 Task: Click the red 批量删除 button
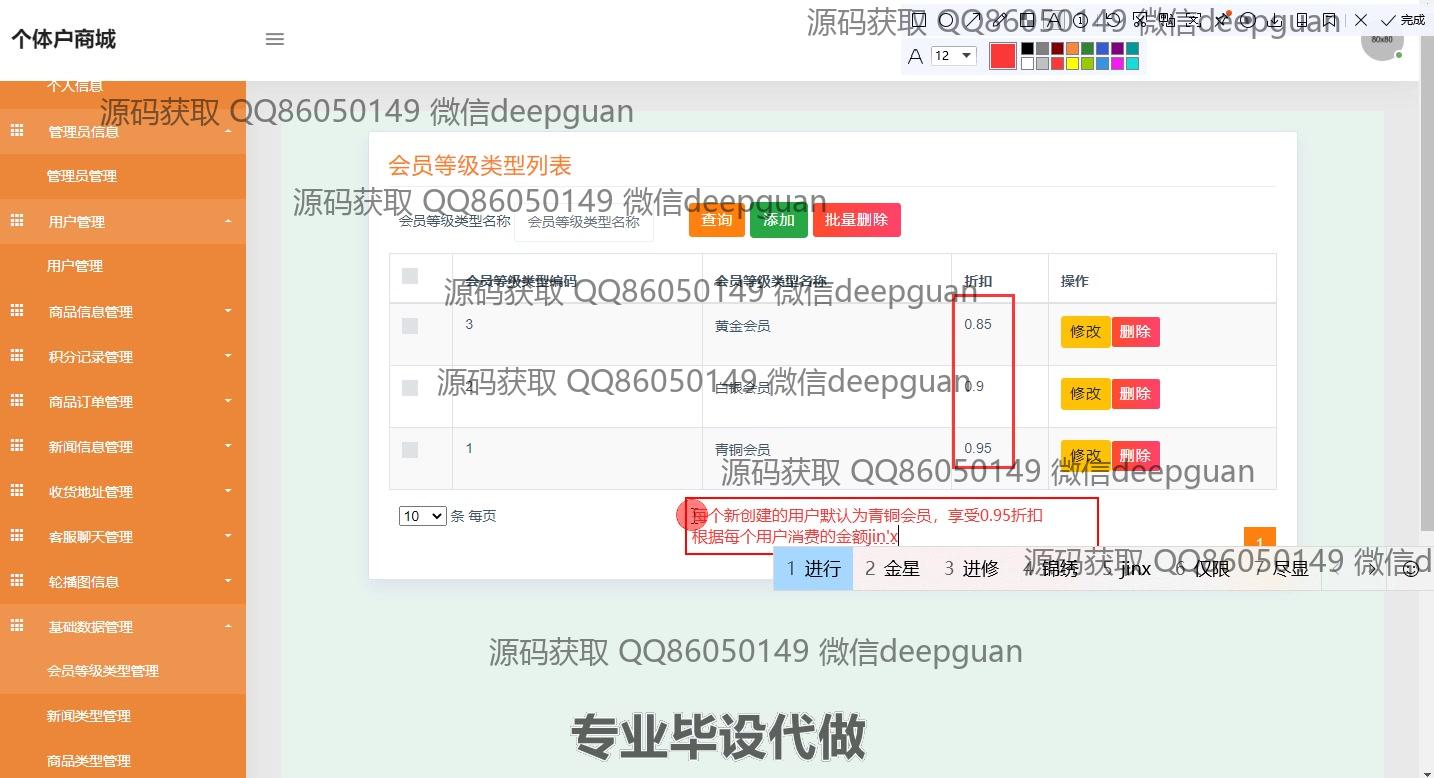click(x=857, y=220)
